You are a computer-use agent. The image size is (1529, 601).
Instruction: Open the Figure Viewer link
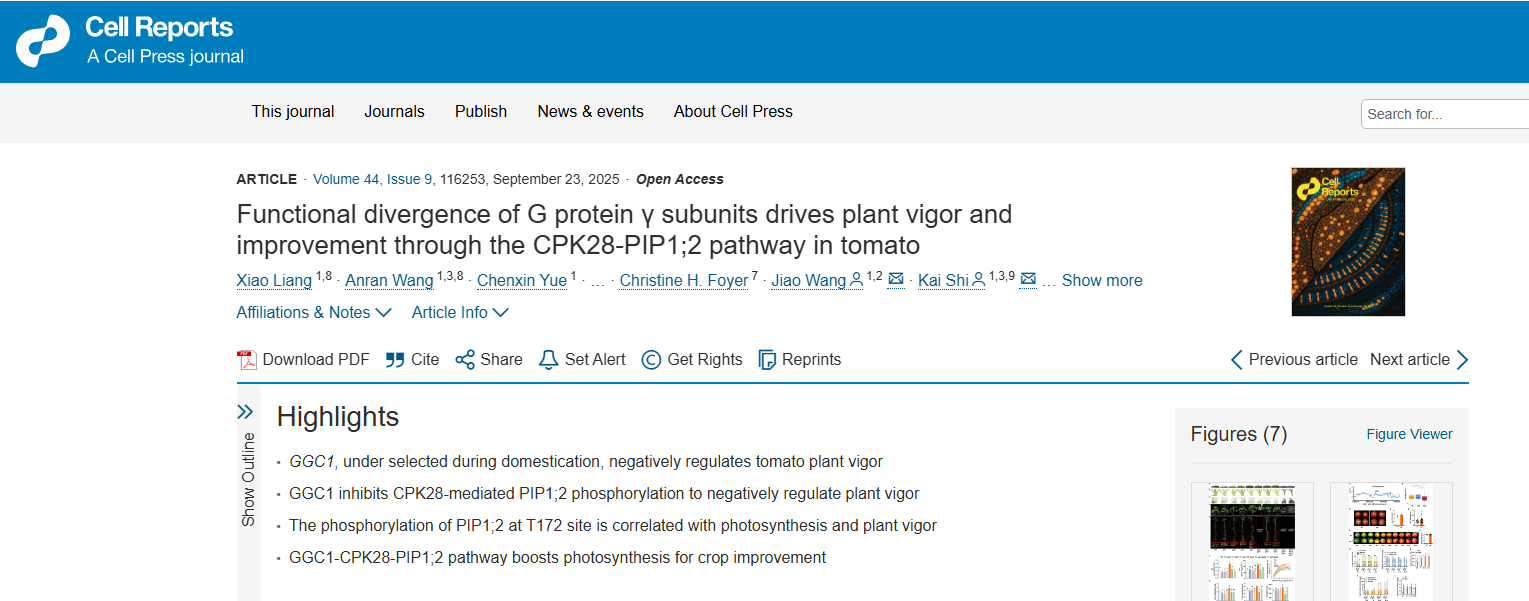coord(1409,434)
